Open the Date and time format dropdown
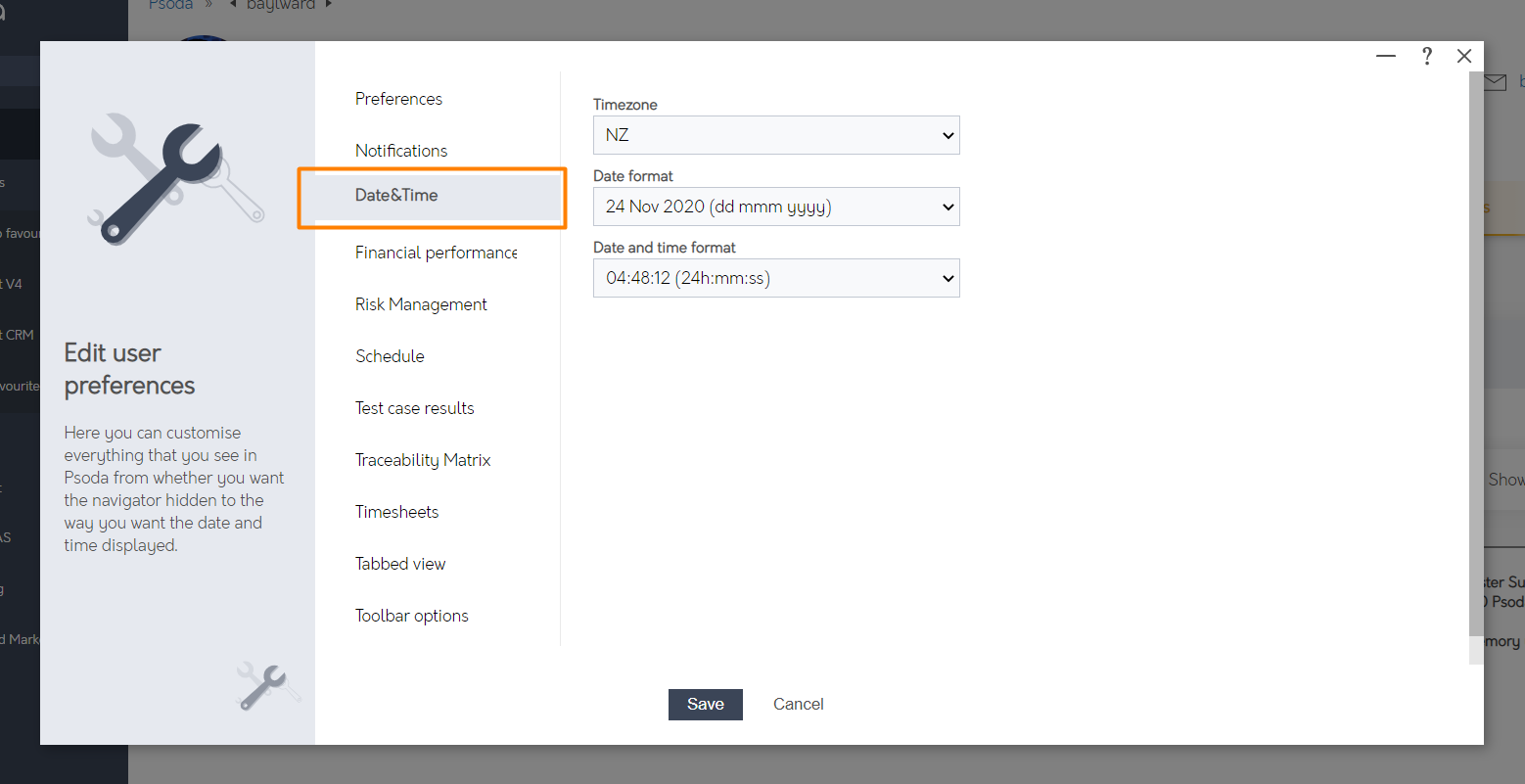The height and width of the screenshot is (784, 1525). point(775,278)
